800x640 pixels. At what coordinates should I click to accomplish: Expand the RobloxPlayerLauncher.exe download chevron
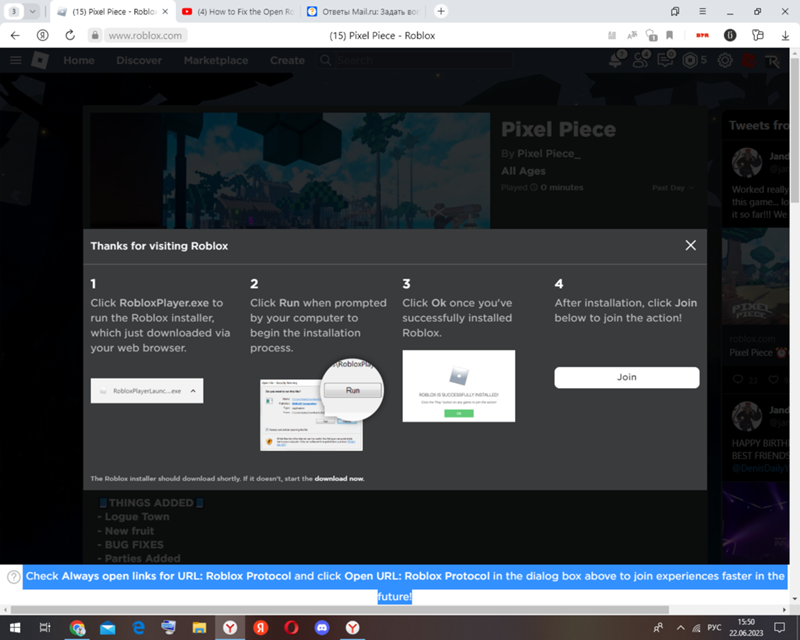pyautogui.click(x=193, y=391)
